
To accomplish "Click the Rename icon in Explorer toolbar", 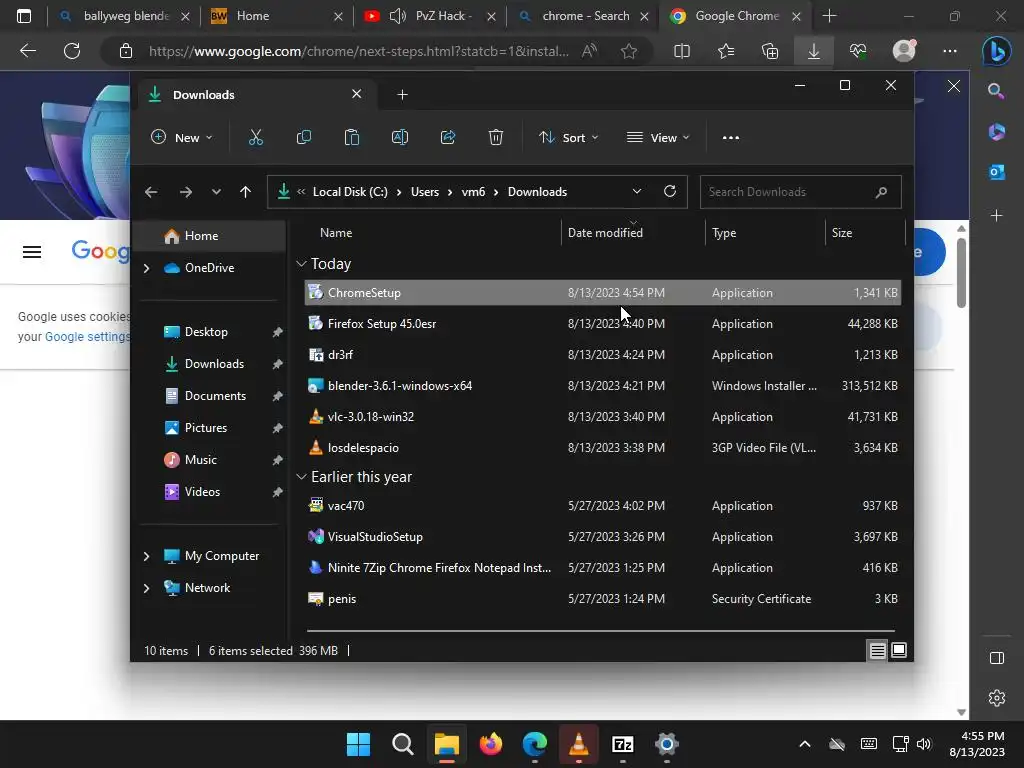I will (400, 137).
